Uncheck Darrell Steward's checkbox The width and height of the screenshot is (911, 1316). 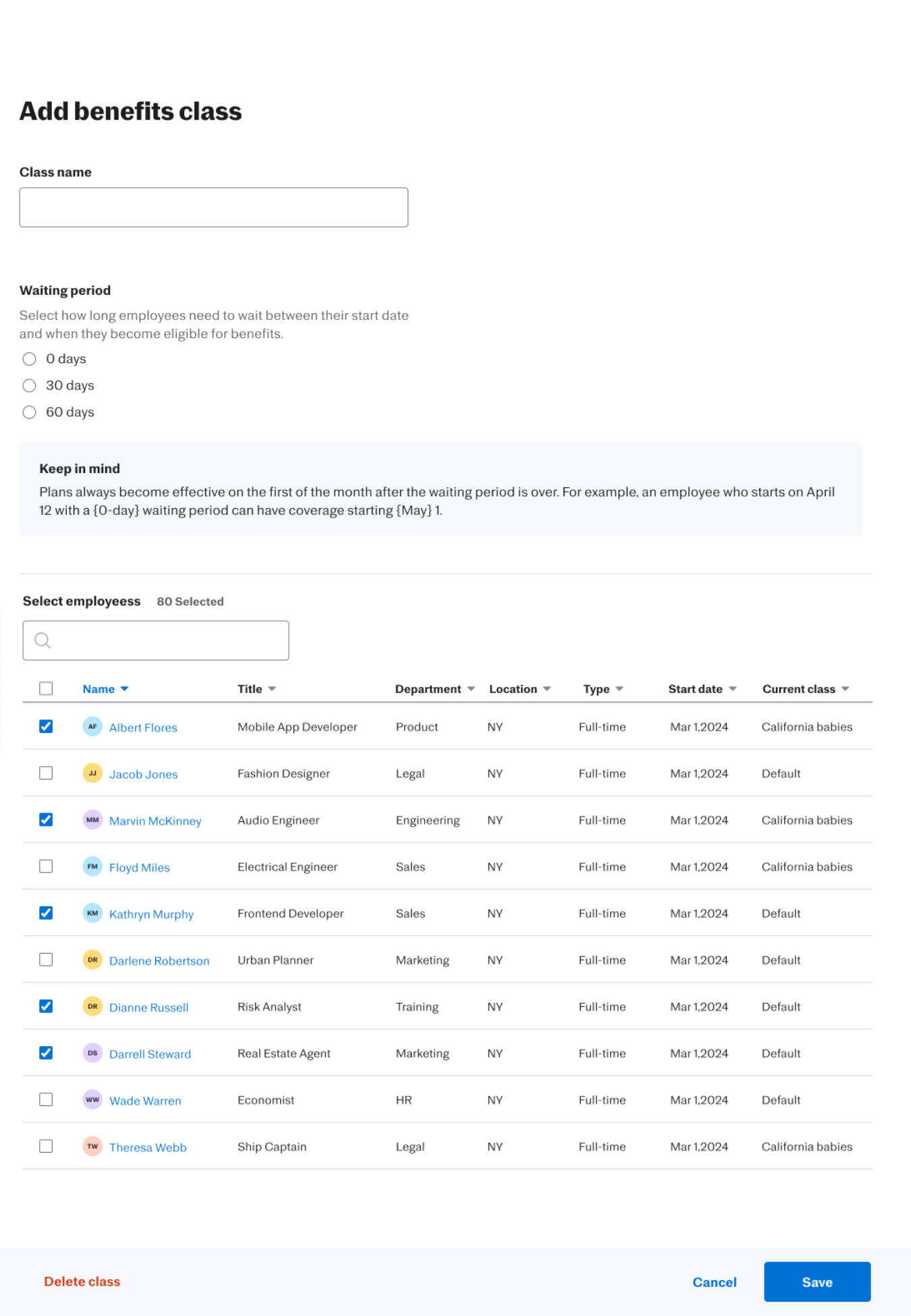(x=46, y=1052)
